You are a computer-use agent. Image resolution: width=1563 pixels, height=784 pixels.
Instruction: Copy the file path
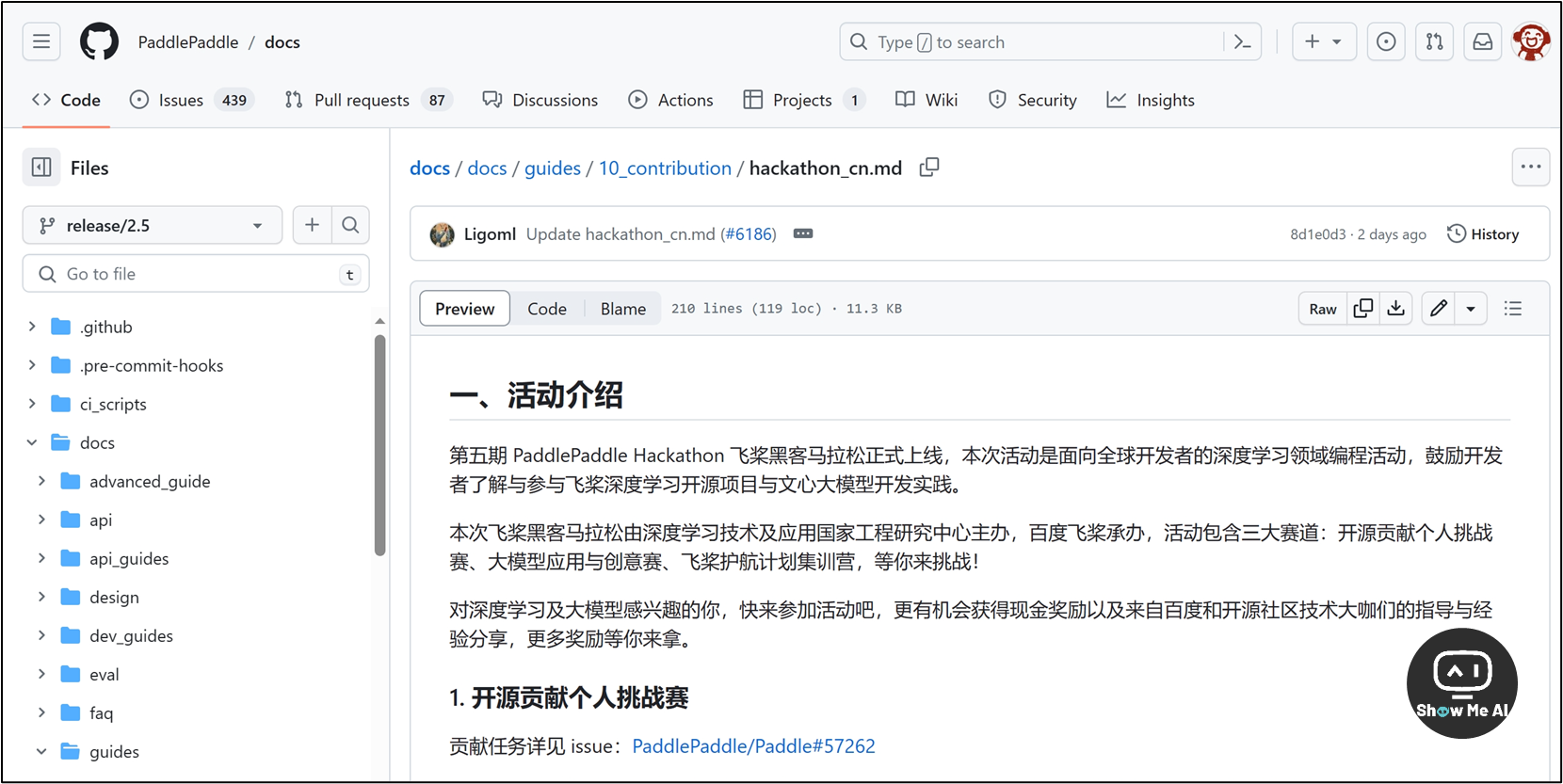929,168
